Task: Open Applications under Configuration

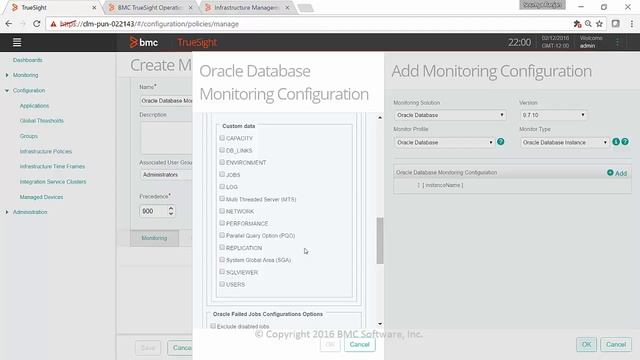Action: 34,106
